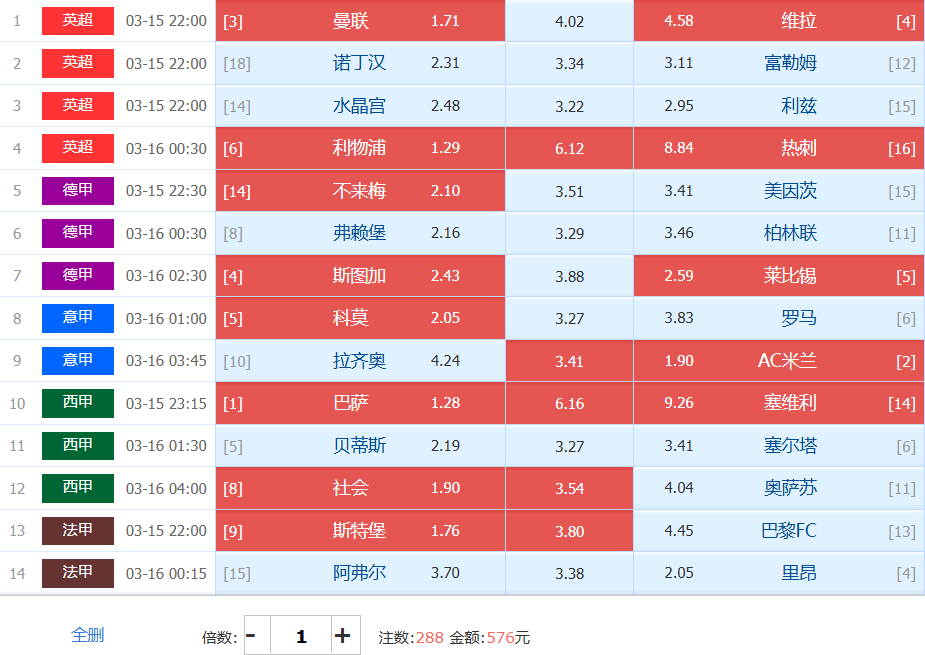Select draw odds 3.34 in 诺丁汉 match

(569, 64)
